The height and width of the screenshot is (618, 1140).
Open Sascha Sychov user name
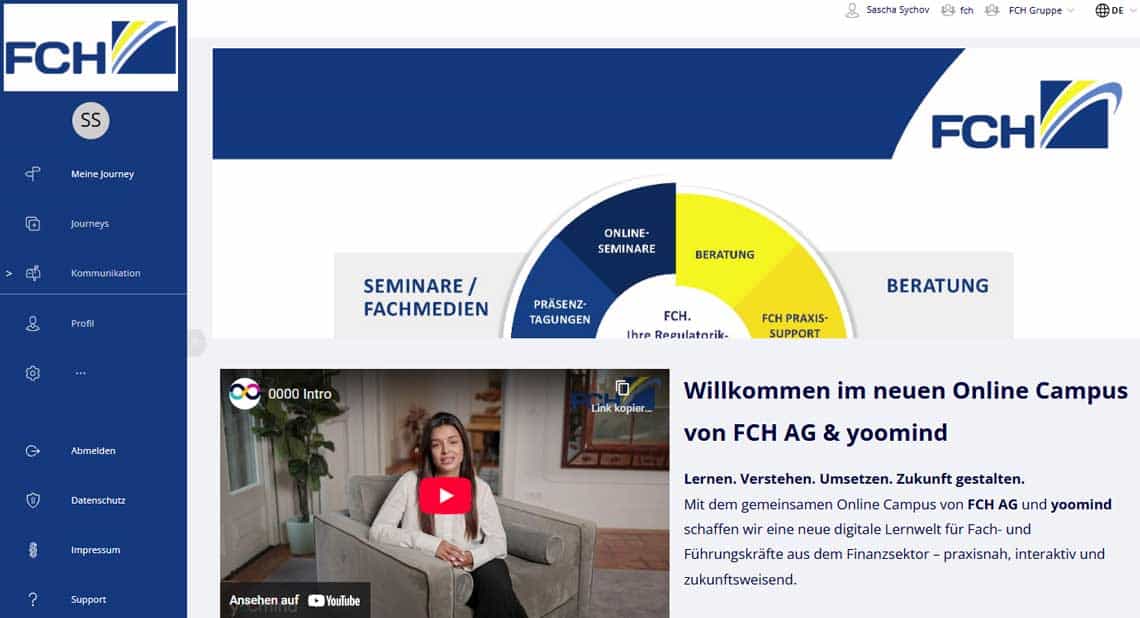897,10
